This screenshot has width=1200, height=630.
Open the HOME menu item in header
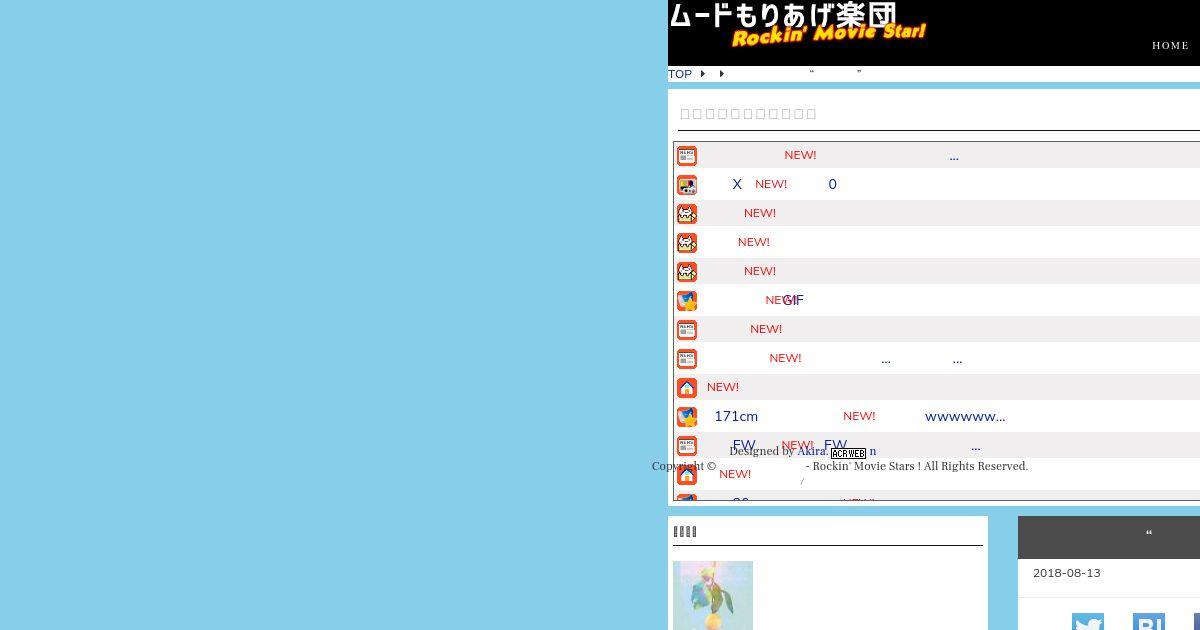pyautogui.click(x=1170, y=45)
